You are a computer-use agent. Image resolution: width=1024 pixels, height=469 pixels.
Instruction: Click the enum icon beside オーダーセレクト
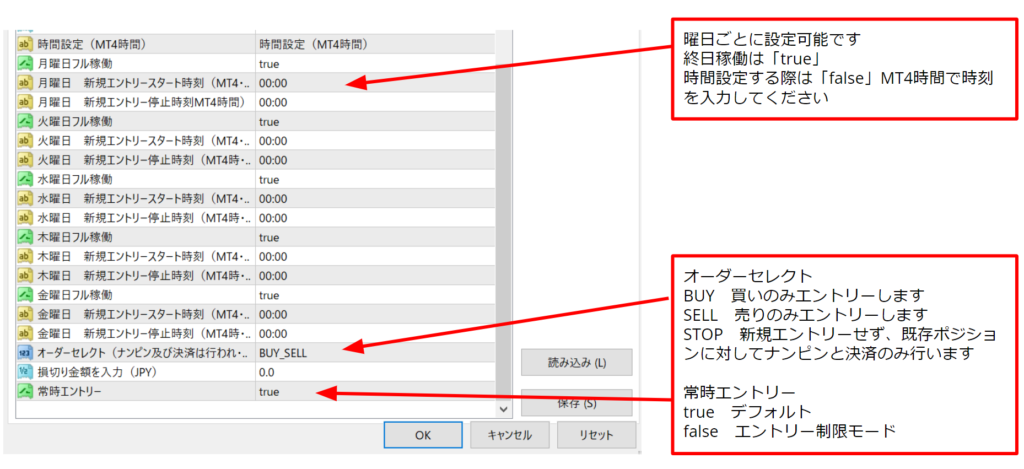[25, 353]
